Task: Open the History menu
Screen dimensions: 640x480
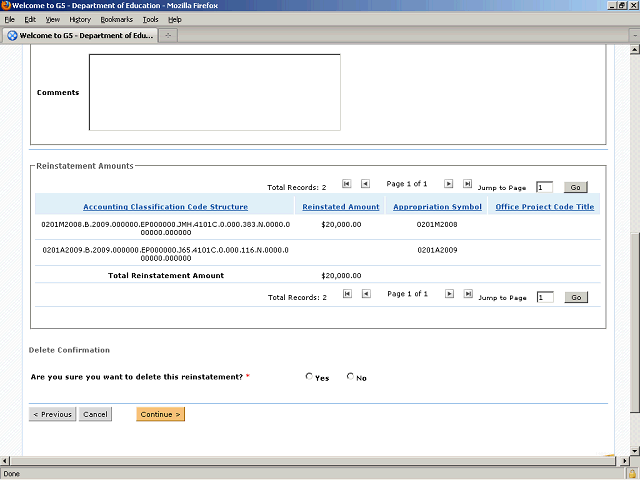Action: [x=80, y=19]
